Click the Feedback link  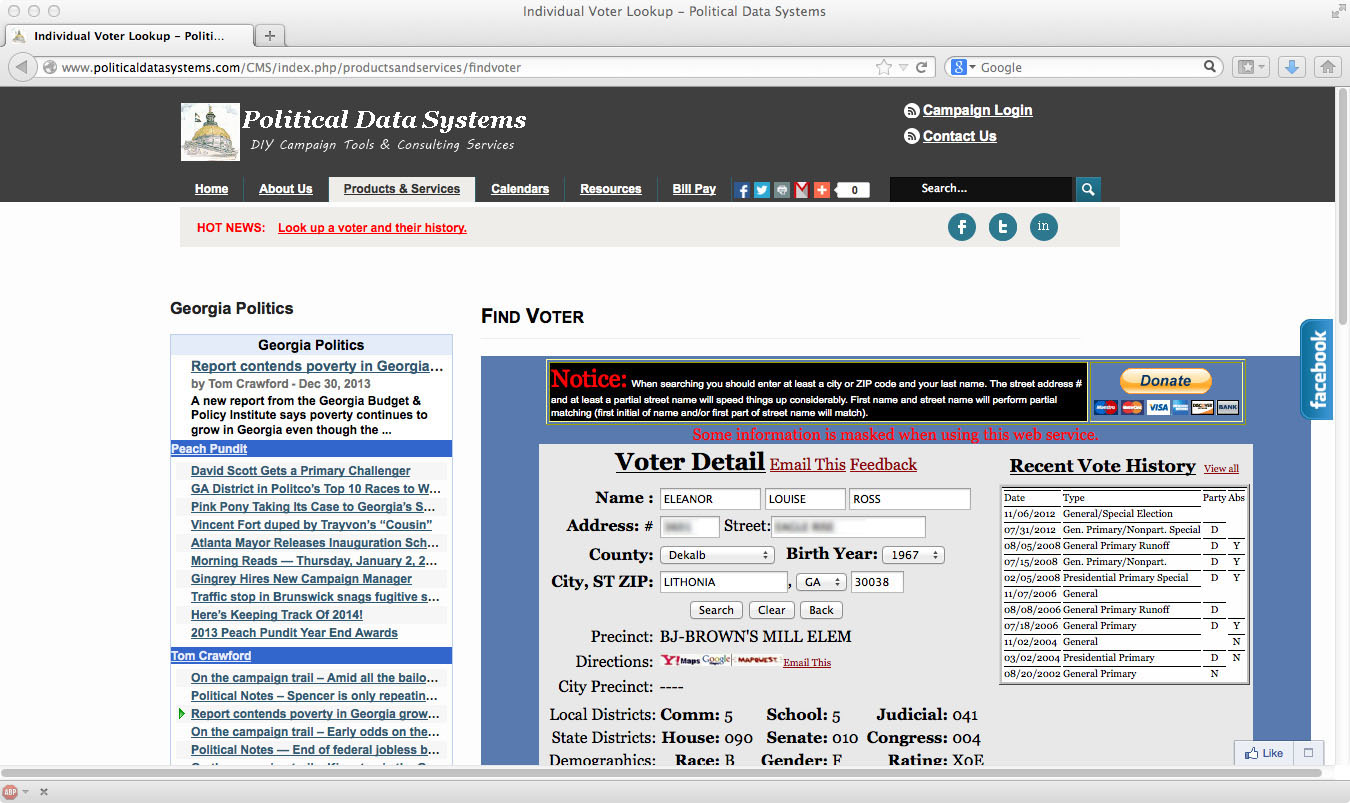coord(883,464)
